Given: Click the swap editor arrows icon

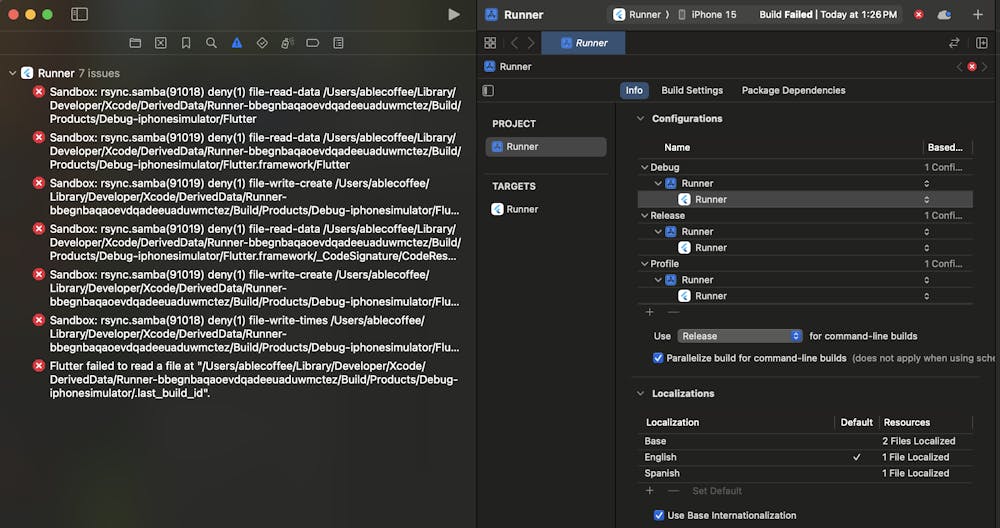Looking at the screenshot, I should coord(954,43).
